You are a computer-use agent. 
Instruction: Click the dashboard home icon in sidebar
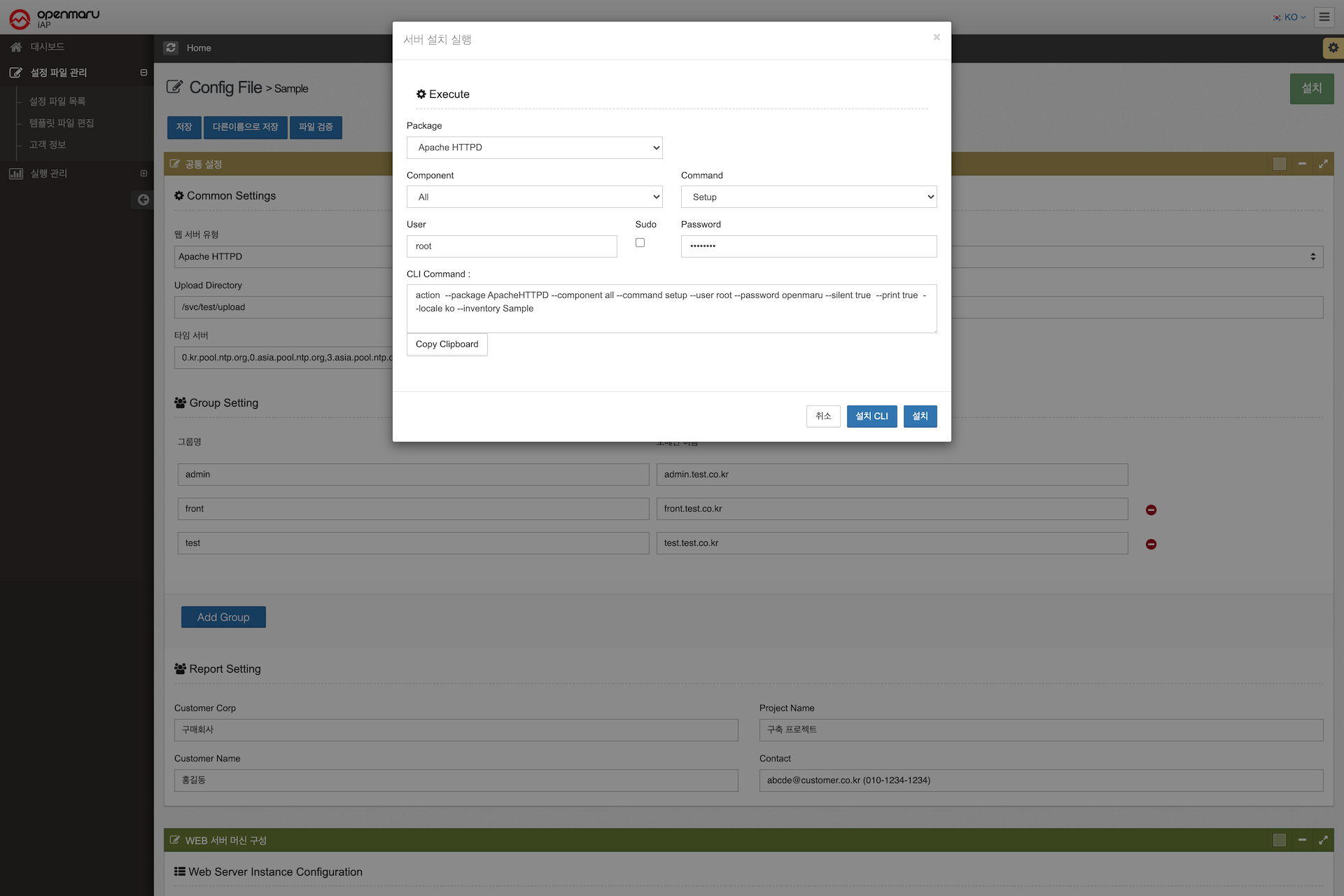pyautogui.click(x=16, y=47)
